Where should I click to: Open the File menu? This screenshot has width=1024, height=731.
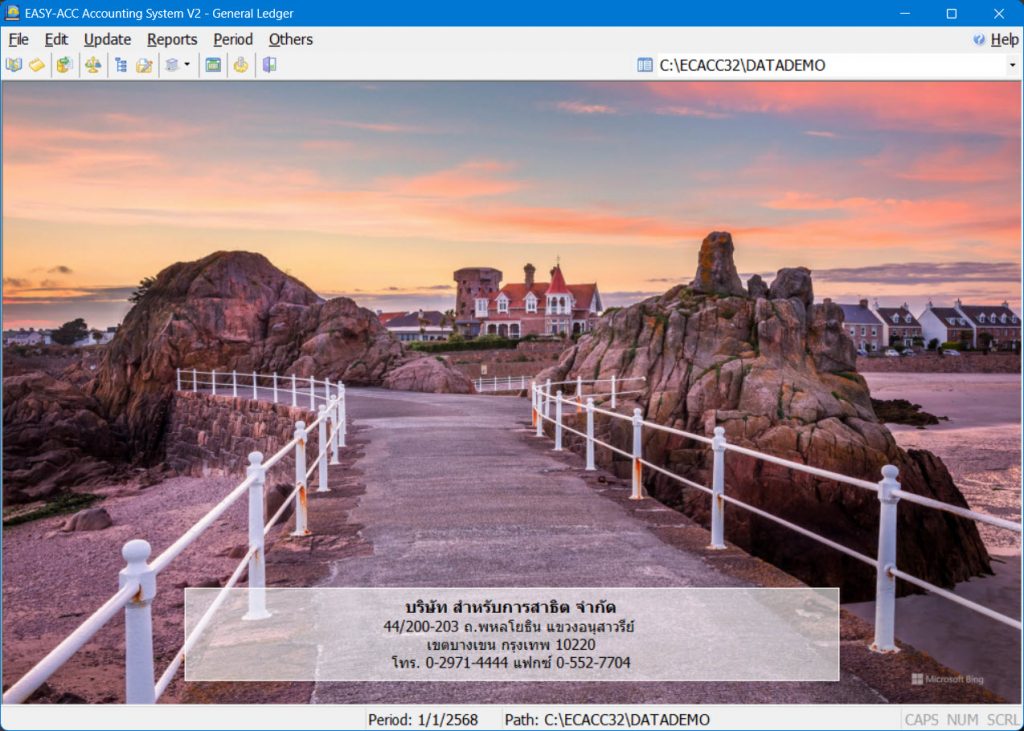(x=18, y=39)
